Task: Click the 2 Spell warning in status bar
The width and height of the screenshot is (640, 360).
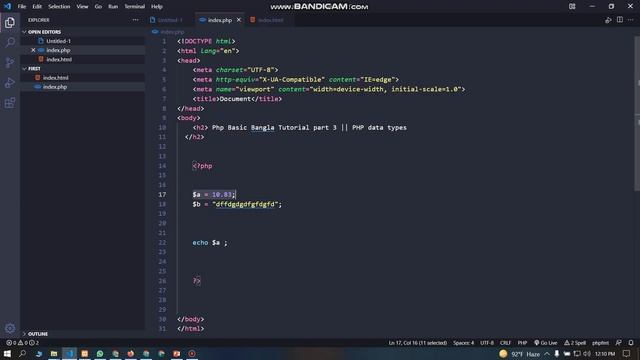Action: pos(575,343)
